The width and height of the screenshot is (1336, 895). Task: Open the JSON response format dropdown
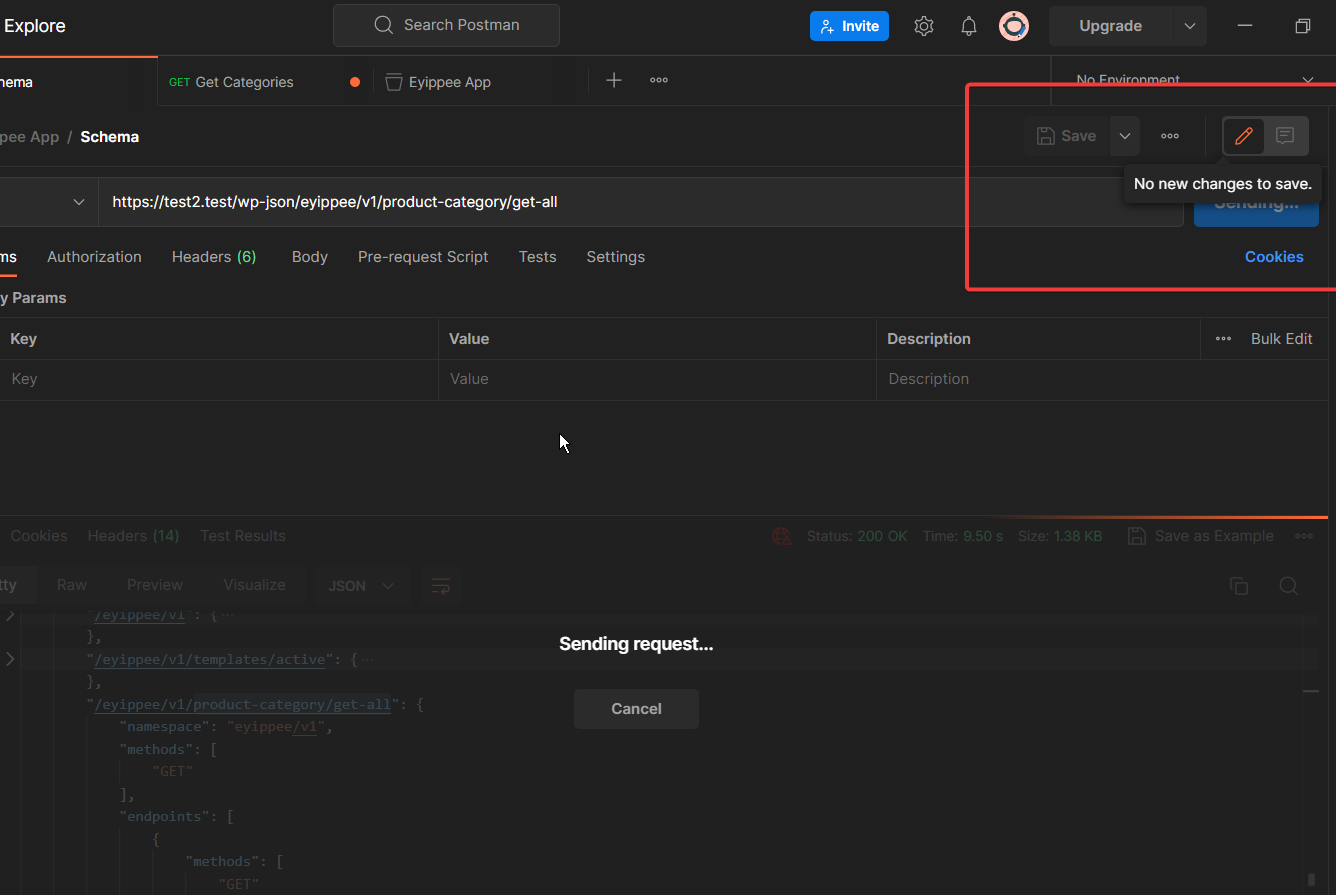click(361, 585)
